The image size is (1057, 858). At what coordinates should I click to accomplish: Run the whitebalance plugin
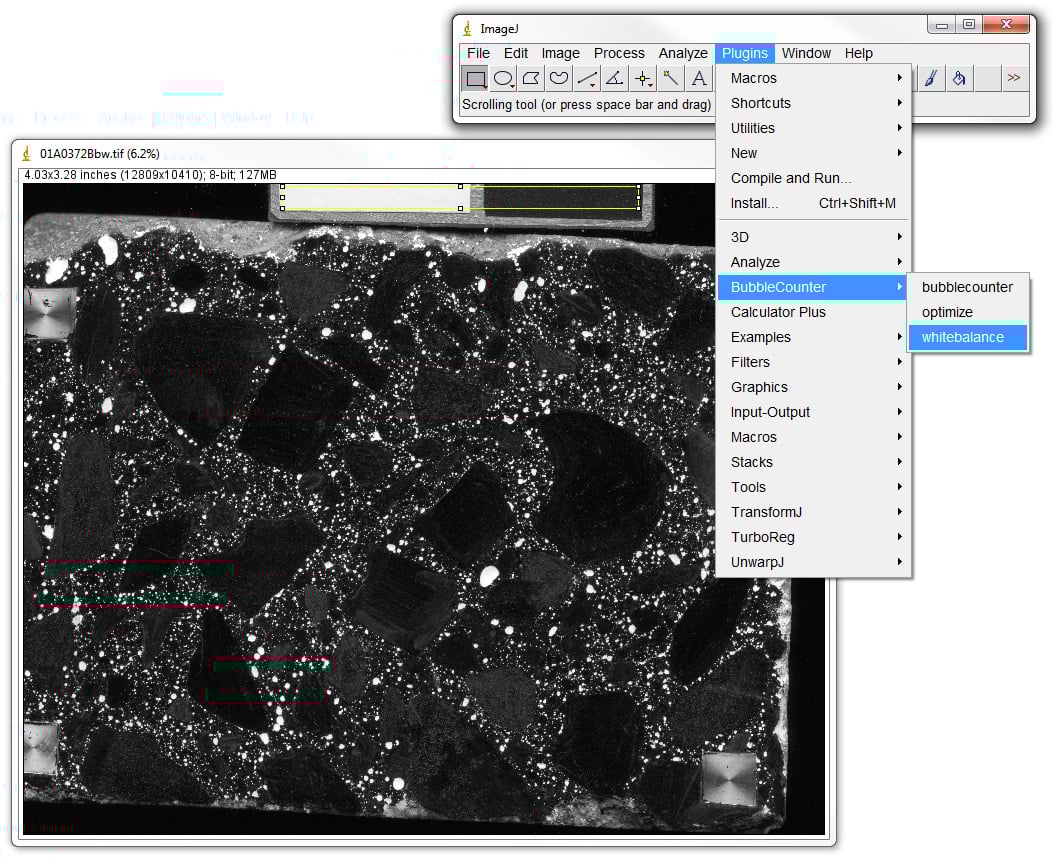coord(962,337)
